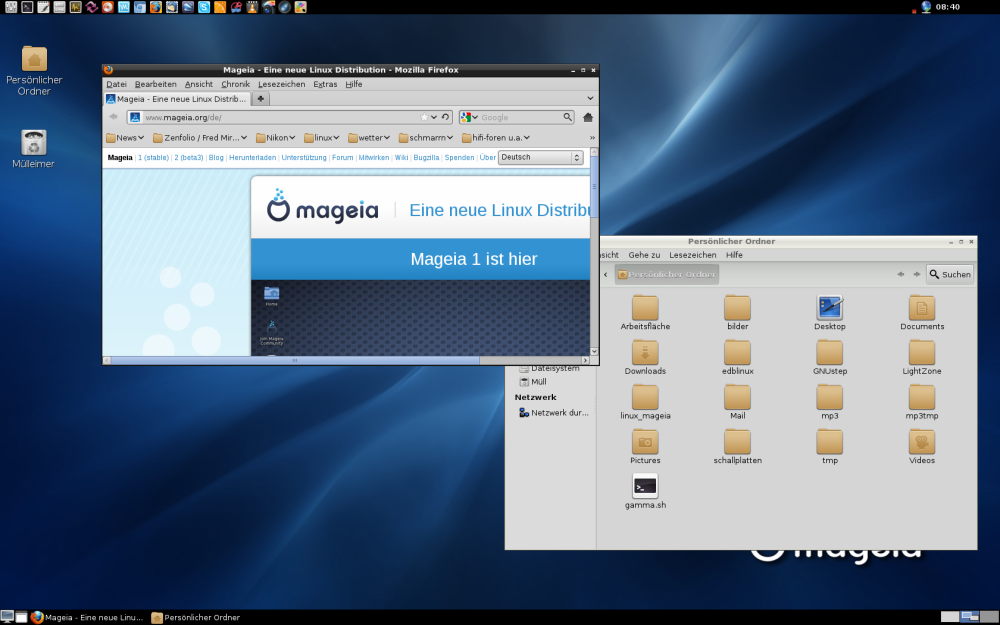The height and width of the screenshot is (625, 1000).
Task: Click the Firefox URL address bar
Action: point(290,117)
